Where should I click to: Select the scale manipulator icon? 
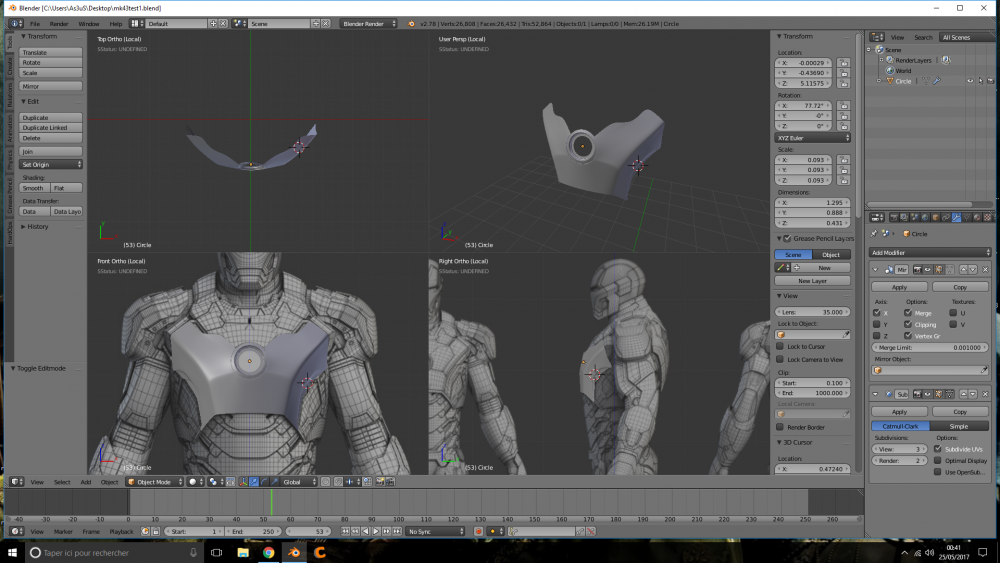[x=274, y=481]
